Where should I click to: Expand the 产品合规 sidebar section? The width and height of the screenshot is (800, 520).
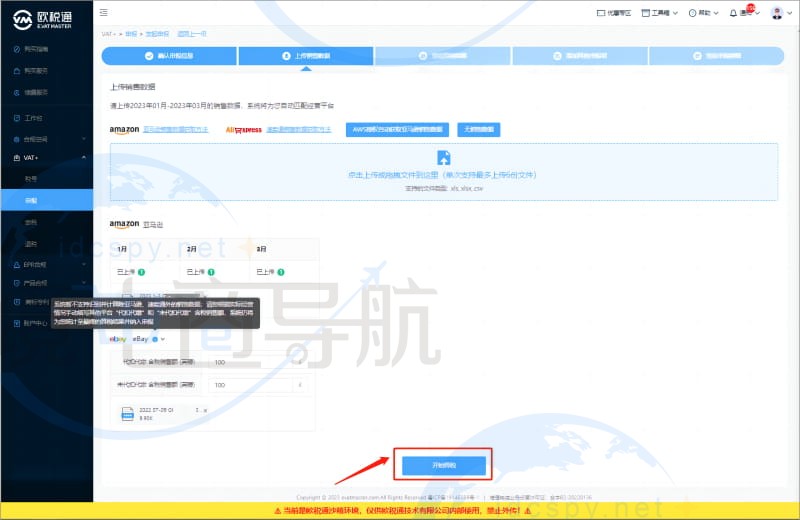[84, 283]
